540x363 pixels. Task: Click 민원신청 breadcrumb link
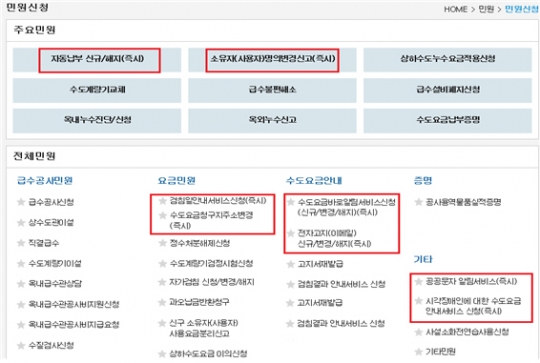pos(521,9)
